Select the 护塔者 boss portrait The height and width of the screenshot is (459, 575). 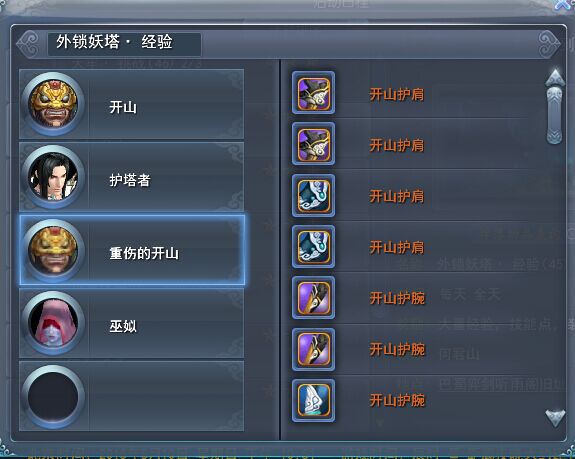[53, 177]
